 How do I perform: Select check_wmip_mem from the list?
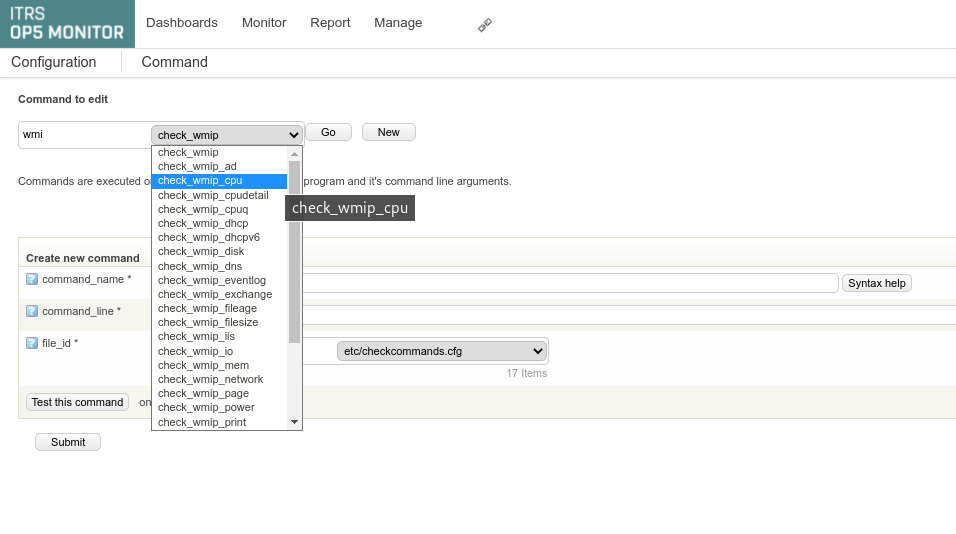219,365
